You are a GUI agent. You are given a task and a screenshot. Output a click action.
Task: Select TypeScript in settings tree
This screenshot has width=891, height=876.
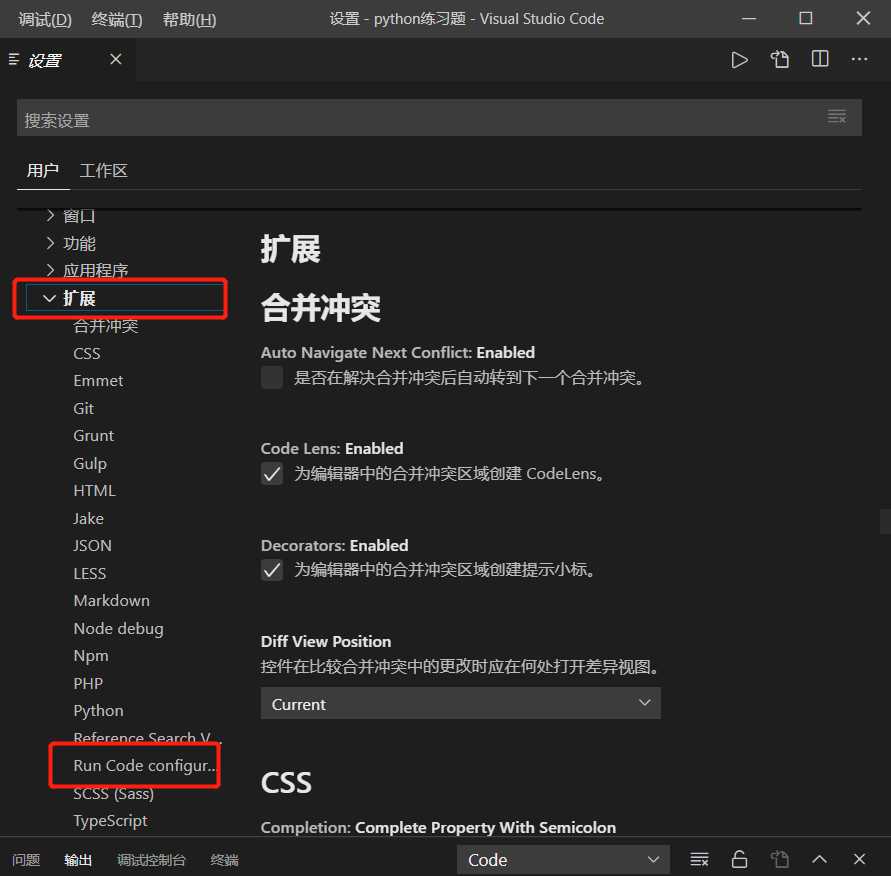(110, 821)
